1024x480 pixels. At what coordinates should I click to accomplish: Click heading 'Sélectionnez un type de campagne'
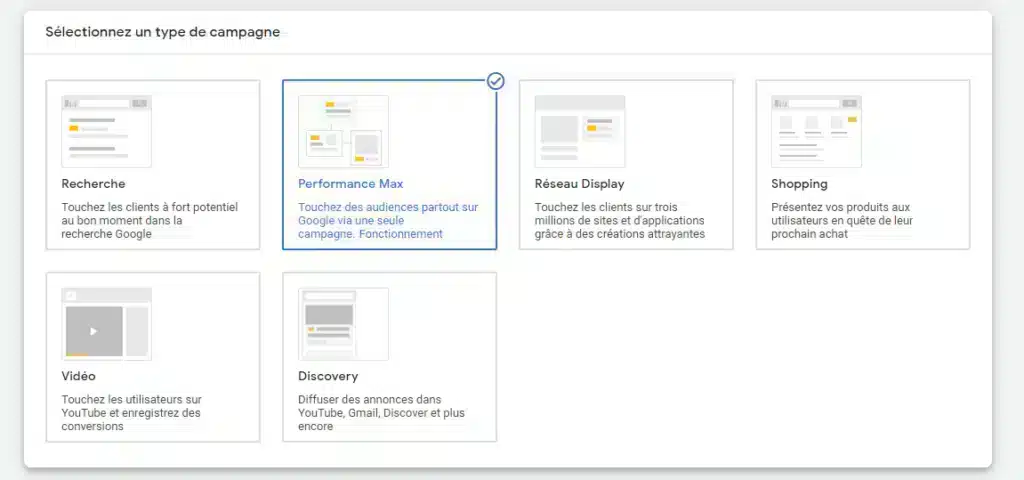click(163, 32)
